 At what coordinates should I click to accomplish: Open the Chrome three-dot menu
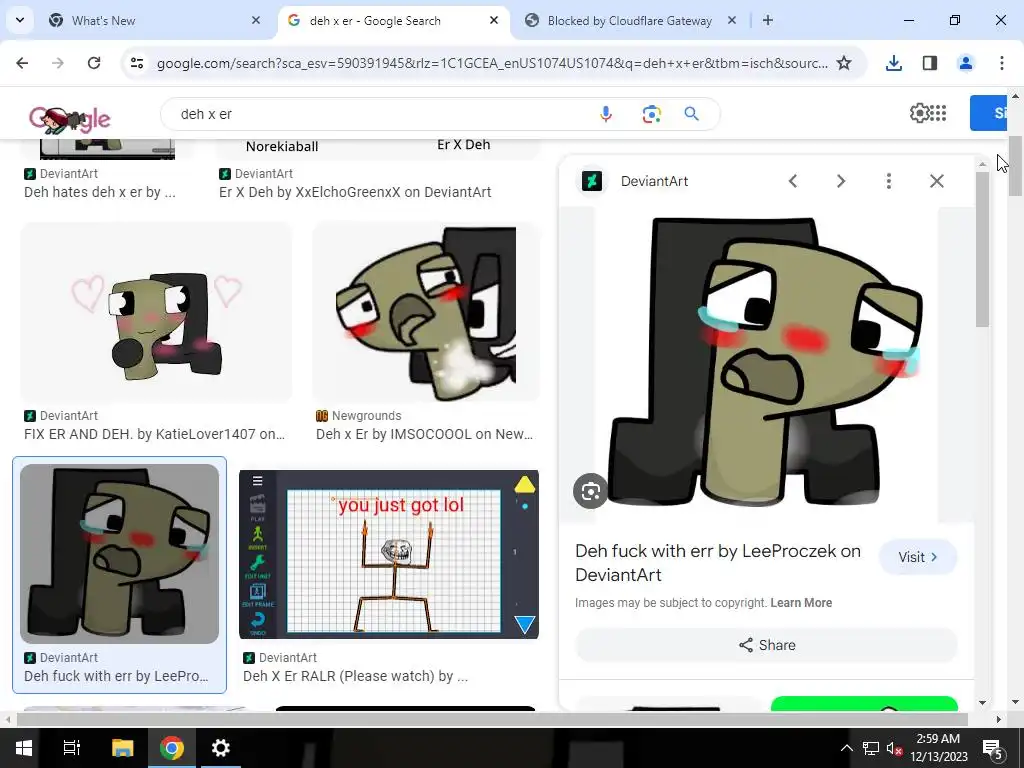coord(1002,63)
